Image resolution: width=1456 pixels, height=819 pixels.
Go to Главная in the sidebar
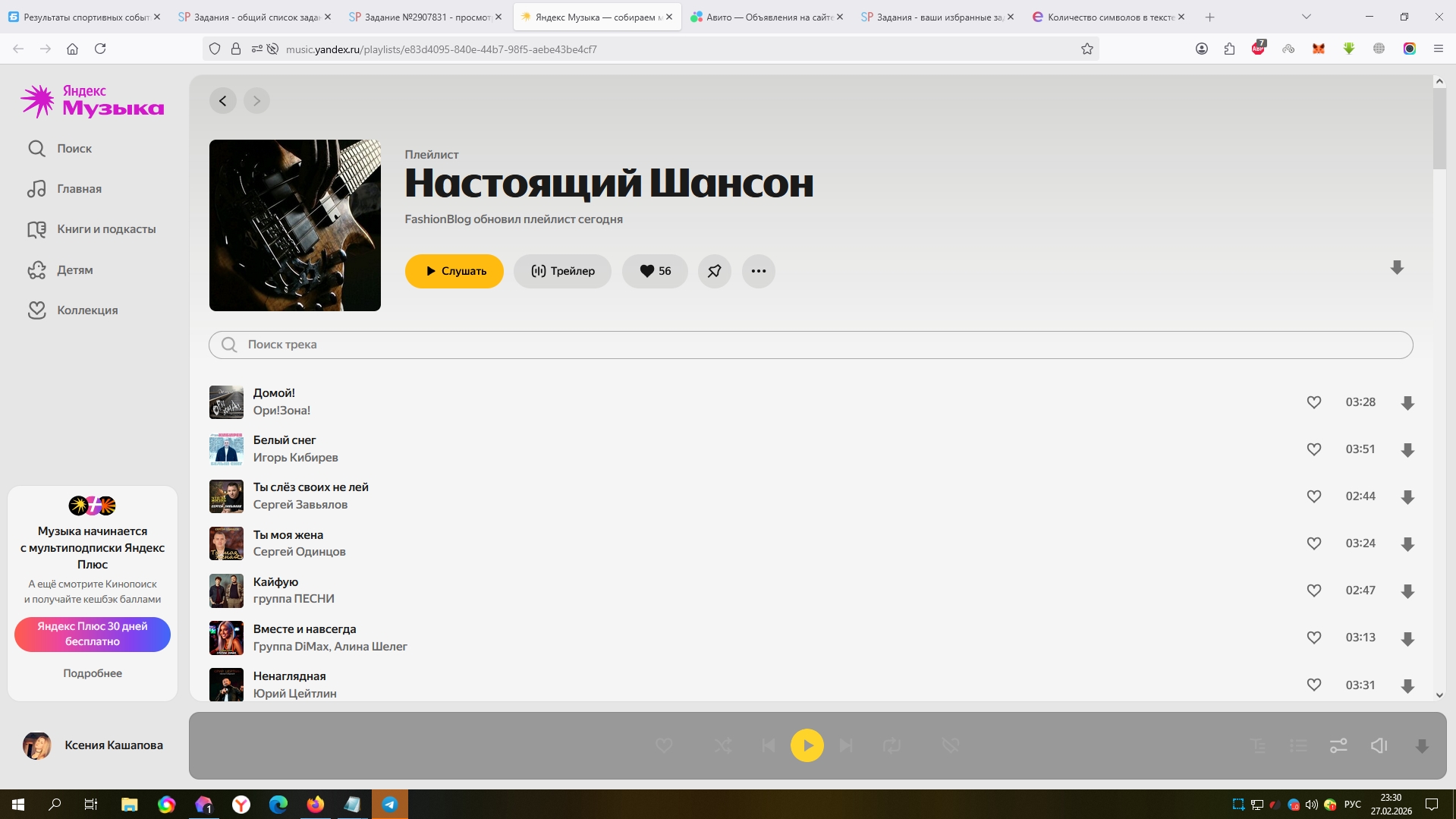pyautogui.click(x=64, y=189)
